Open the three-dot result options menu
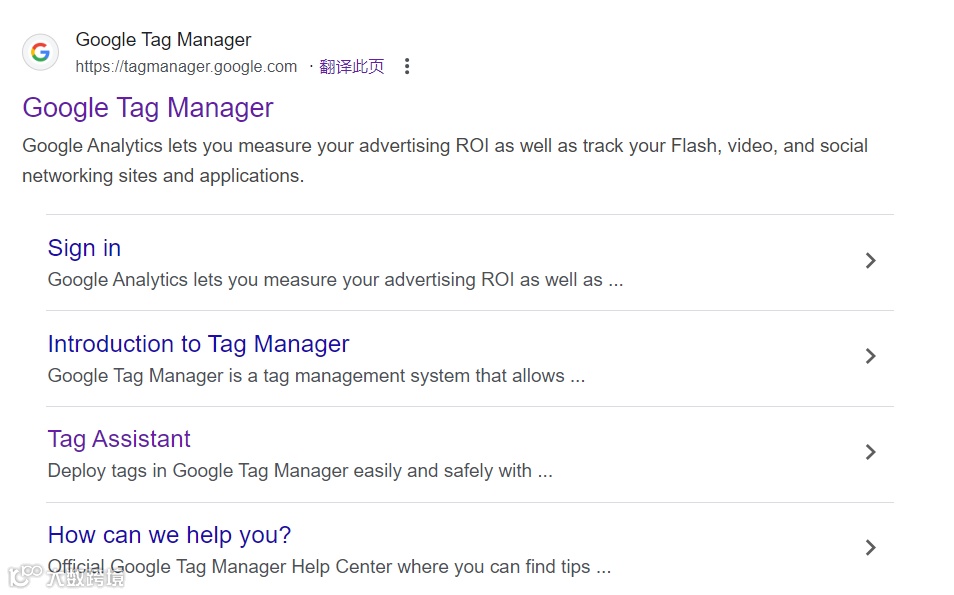This screenshot has width=954, height=595. 406,67
